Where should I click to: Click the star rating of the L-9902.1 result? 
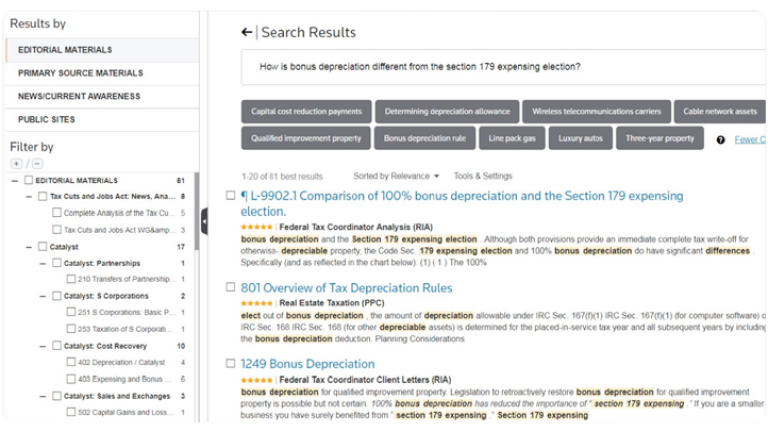(256, 227)
